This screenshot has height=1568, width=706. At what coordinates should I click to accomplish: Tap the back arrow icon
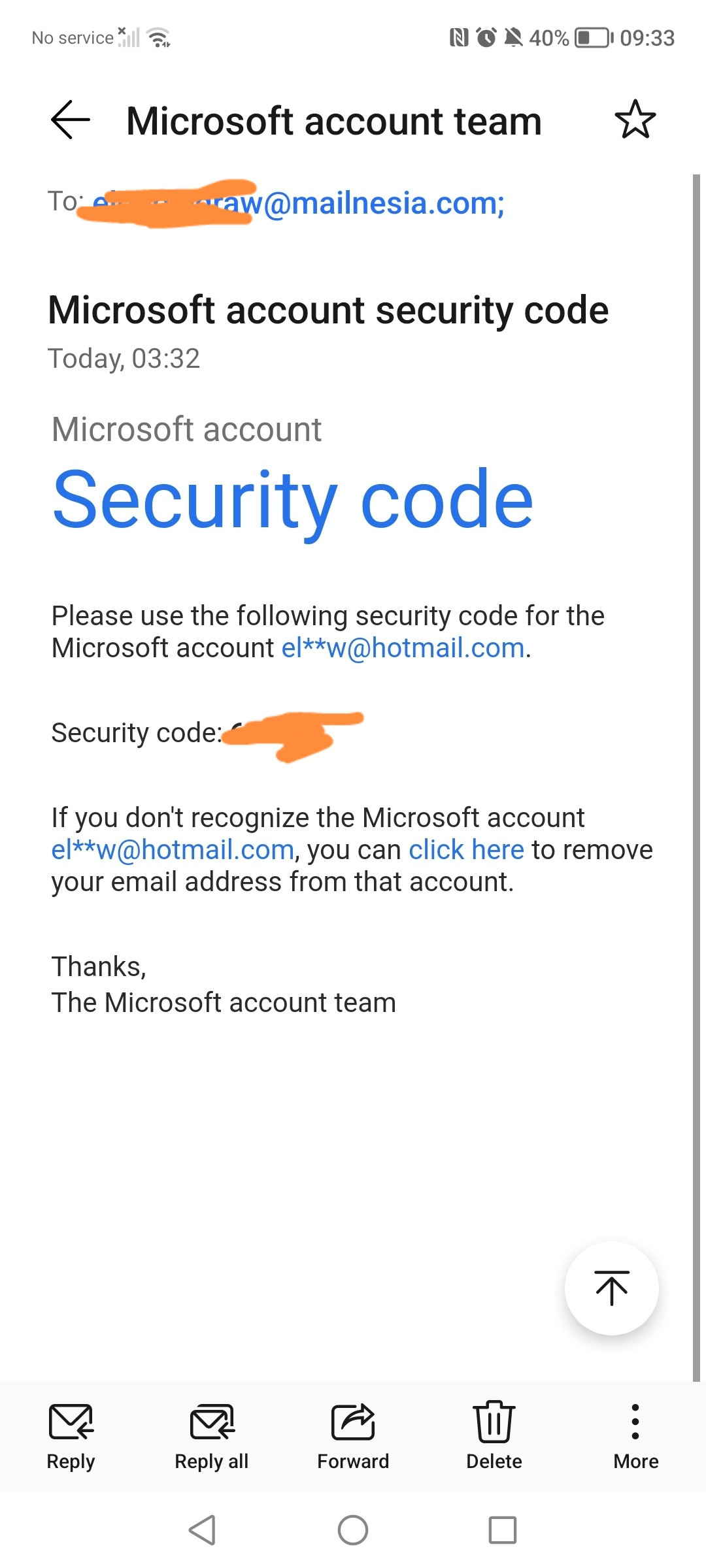pyautogui.click(x=71, y=120)
